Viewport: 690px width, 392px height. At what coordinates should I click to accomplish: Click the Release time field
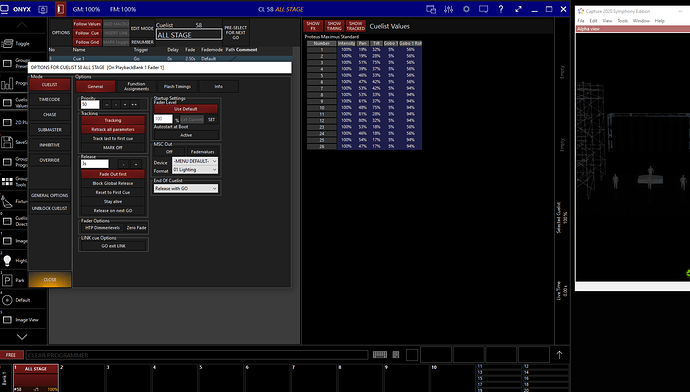(x=95, y=164)
